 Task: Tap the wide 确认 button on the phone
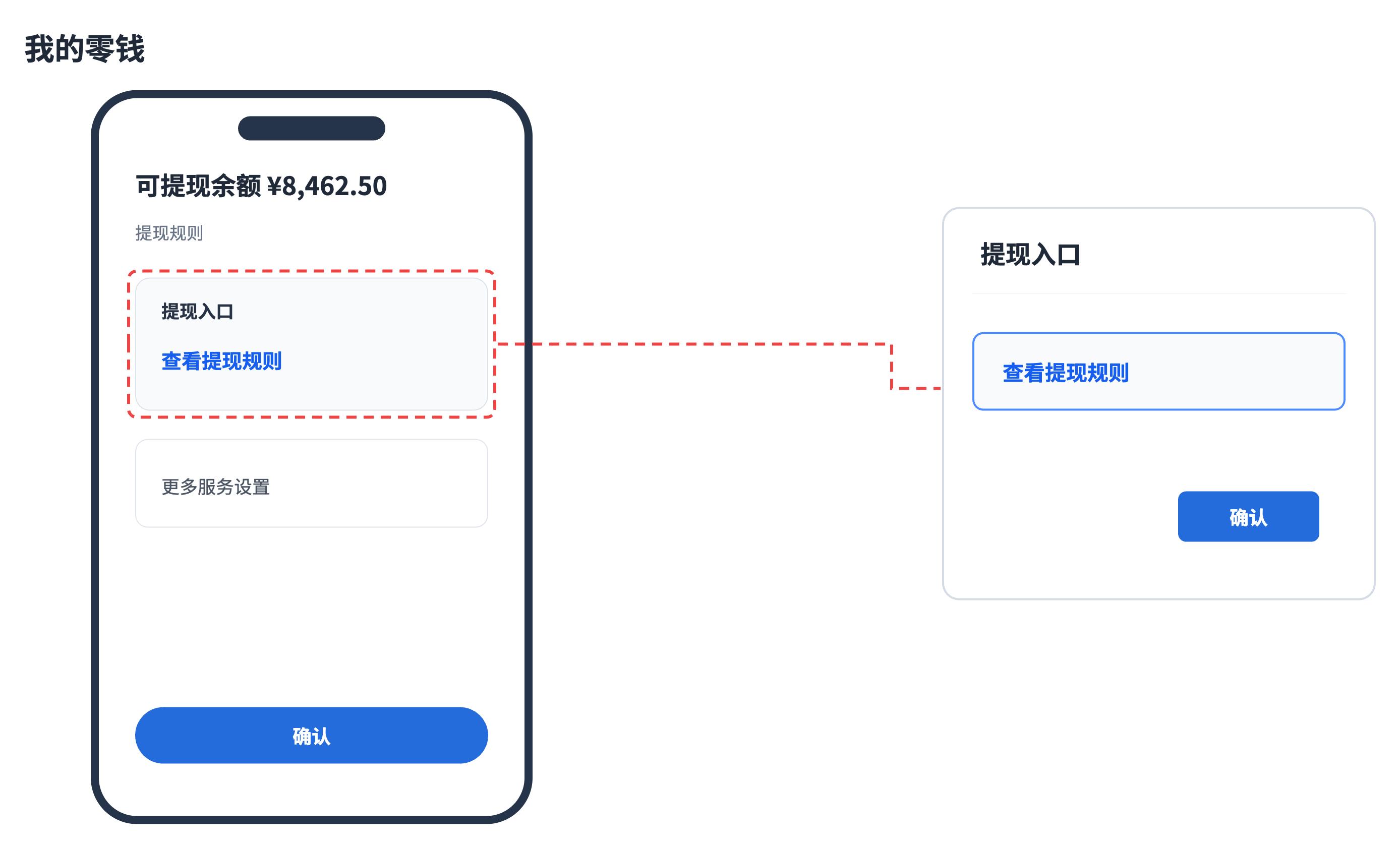pyautogui.click(x=311, y=735)
